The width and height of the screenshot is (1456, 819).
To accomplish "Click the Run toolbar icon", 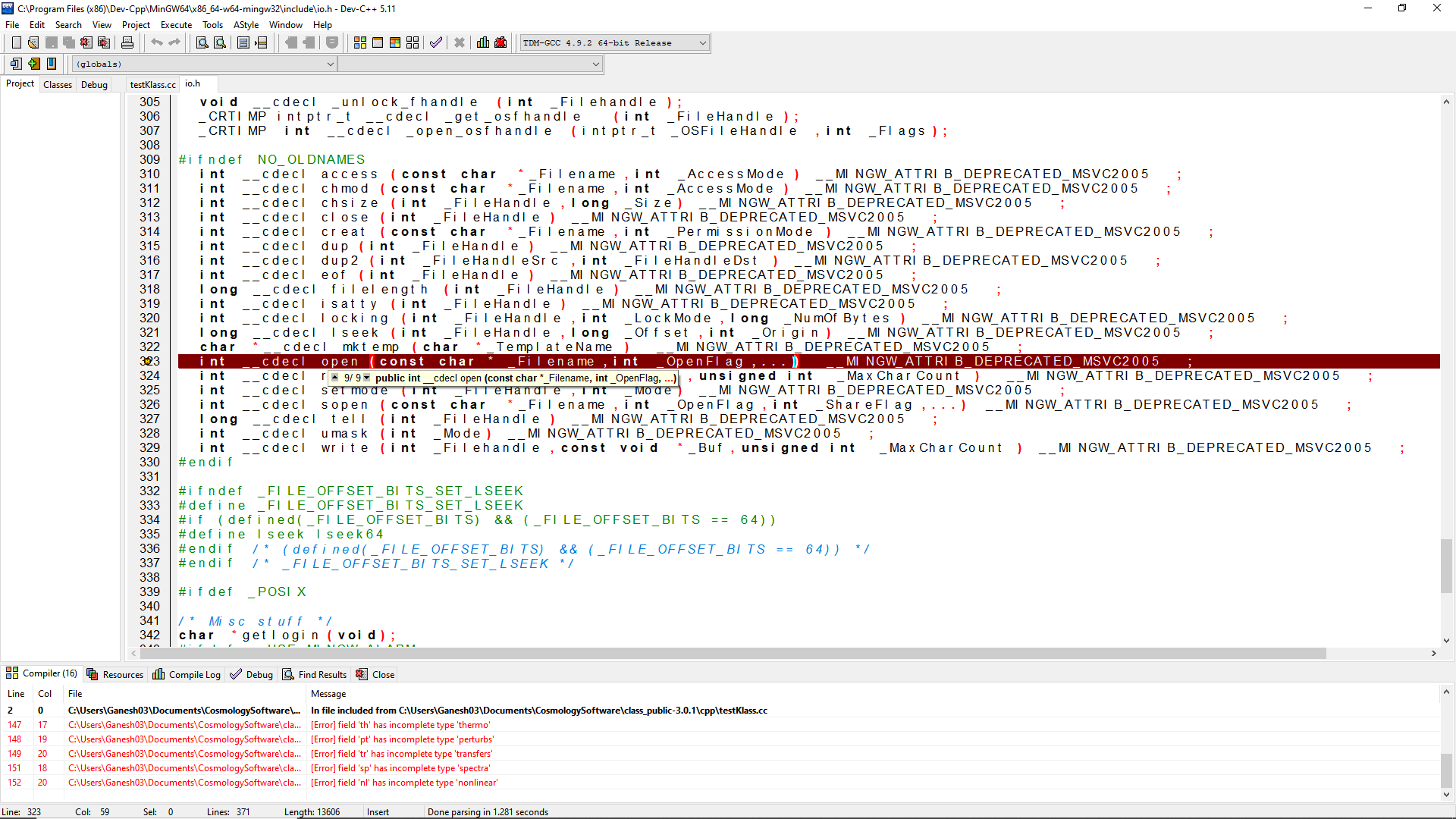I will [x=378, y=42].
